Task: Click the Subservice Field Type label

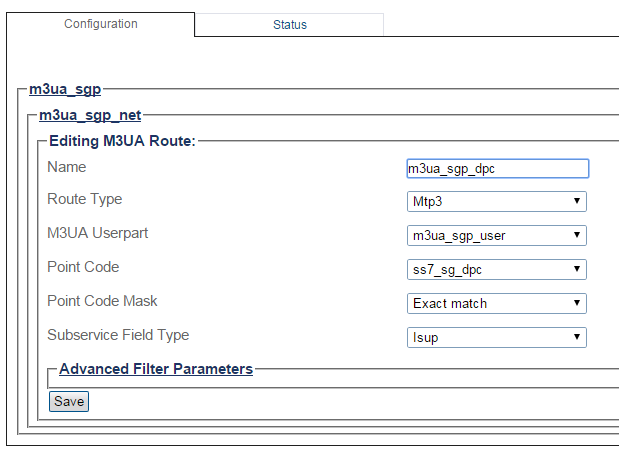Action: [x=118, y=335]
